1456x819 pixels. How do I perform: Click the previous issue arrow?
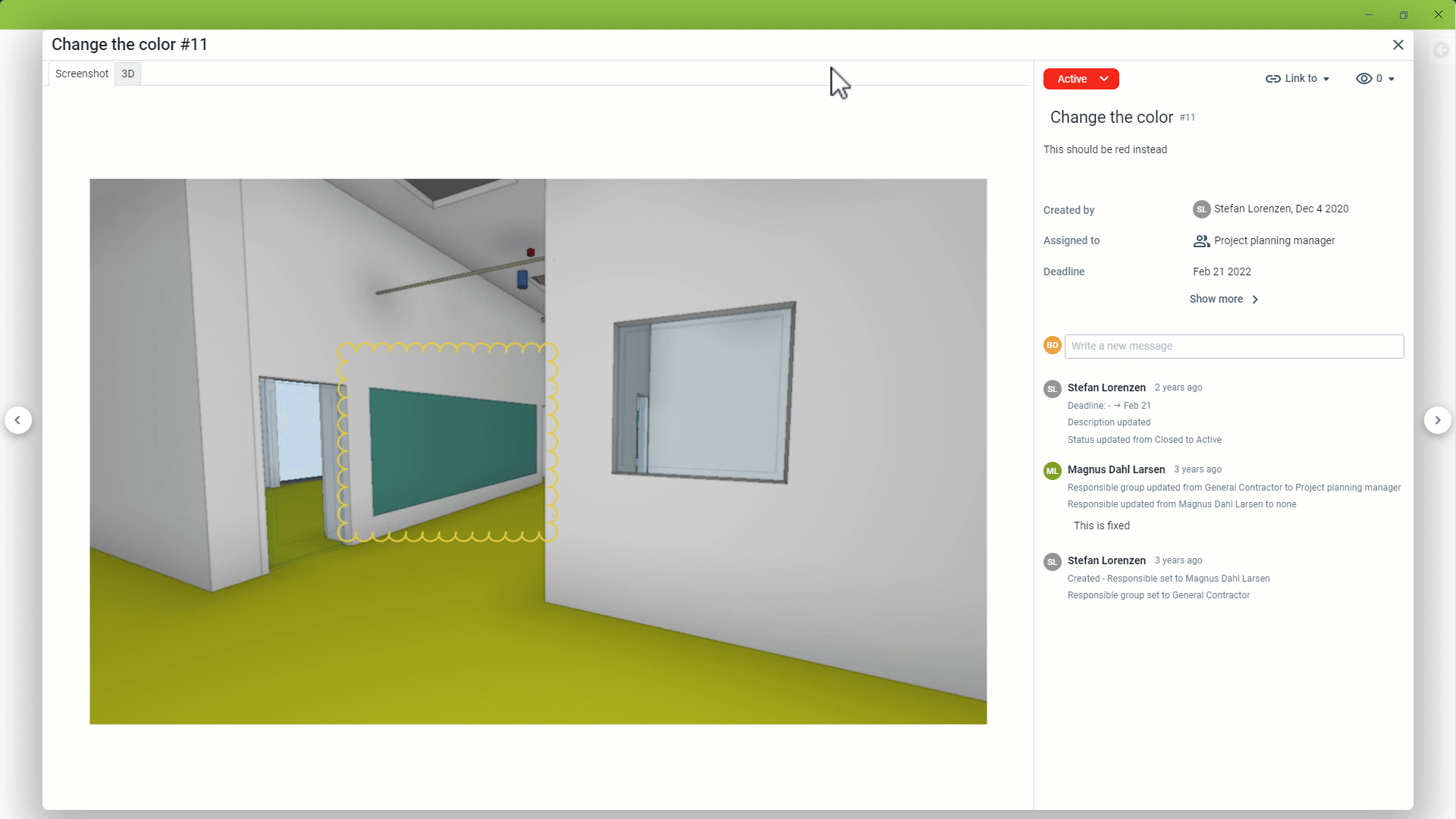17,420
